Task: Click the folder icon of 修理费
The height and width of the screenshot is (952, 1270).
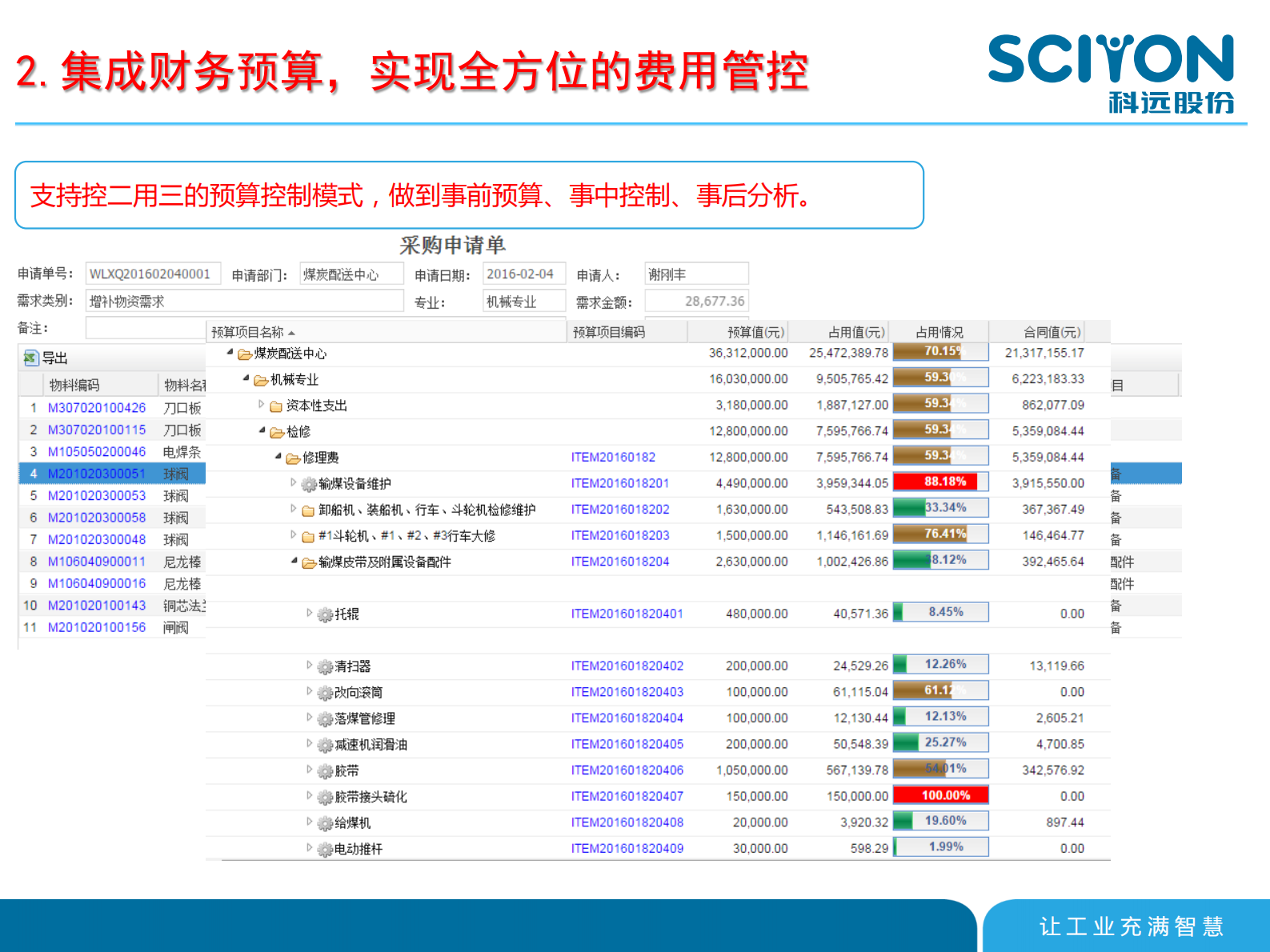Action: pyautogui.click(x=293, y=458)
